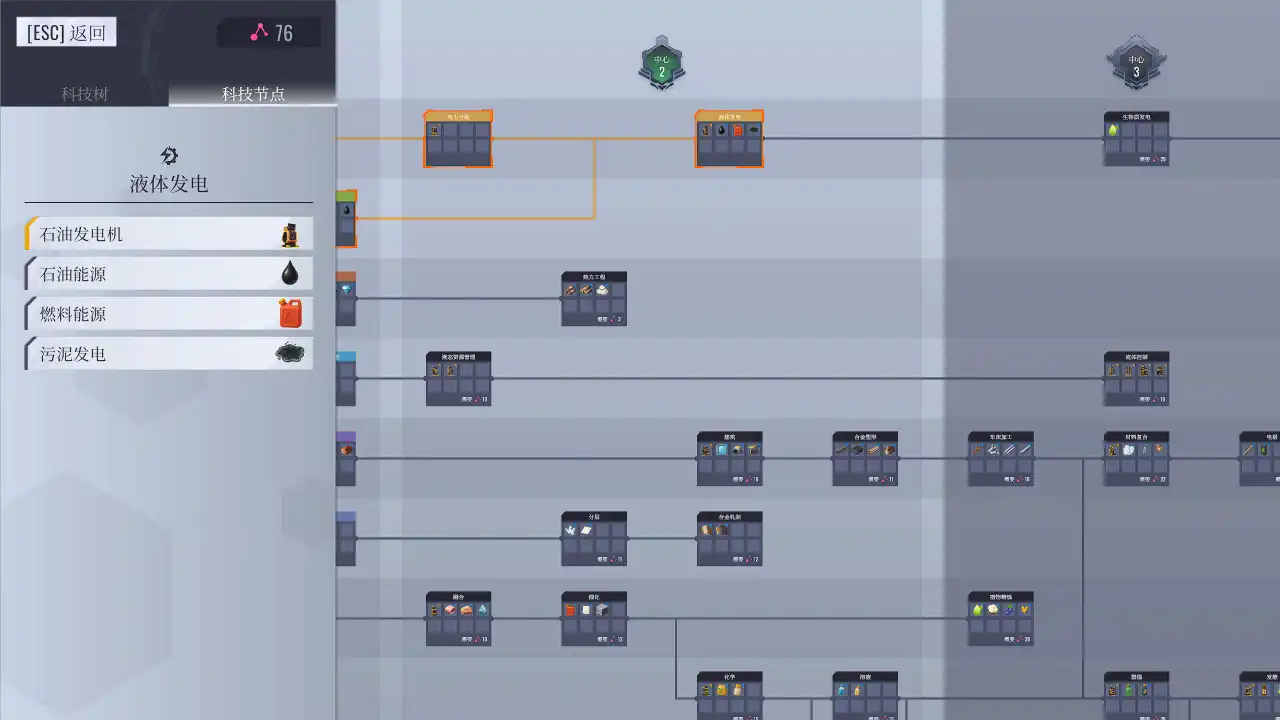Click the 材料复合 node title
Image resolution: width=1280 pixels, height=720 pixels.
(x=1136, y=436)
